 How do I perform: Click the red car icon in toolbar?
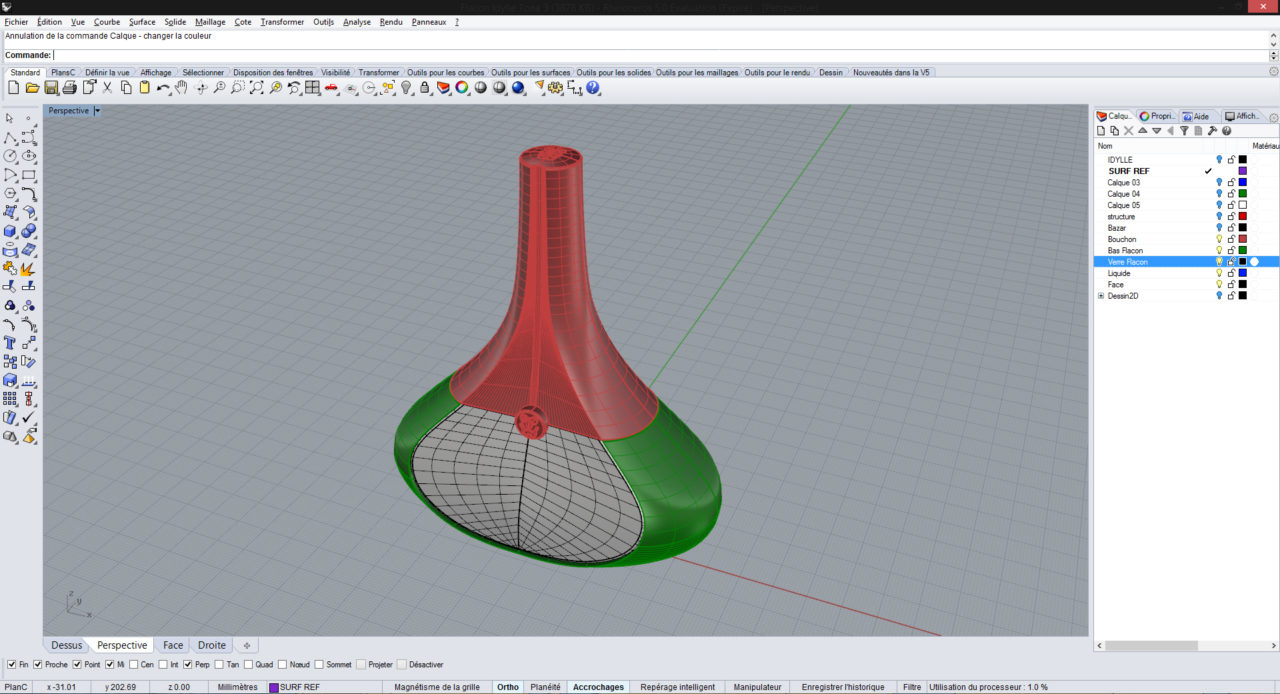point(331,88)
